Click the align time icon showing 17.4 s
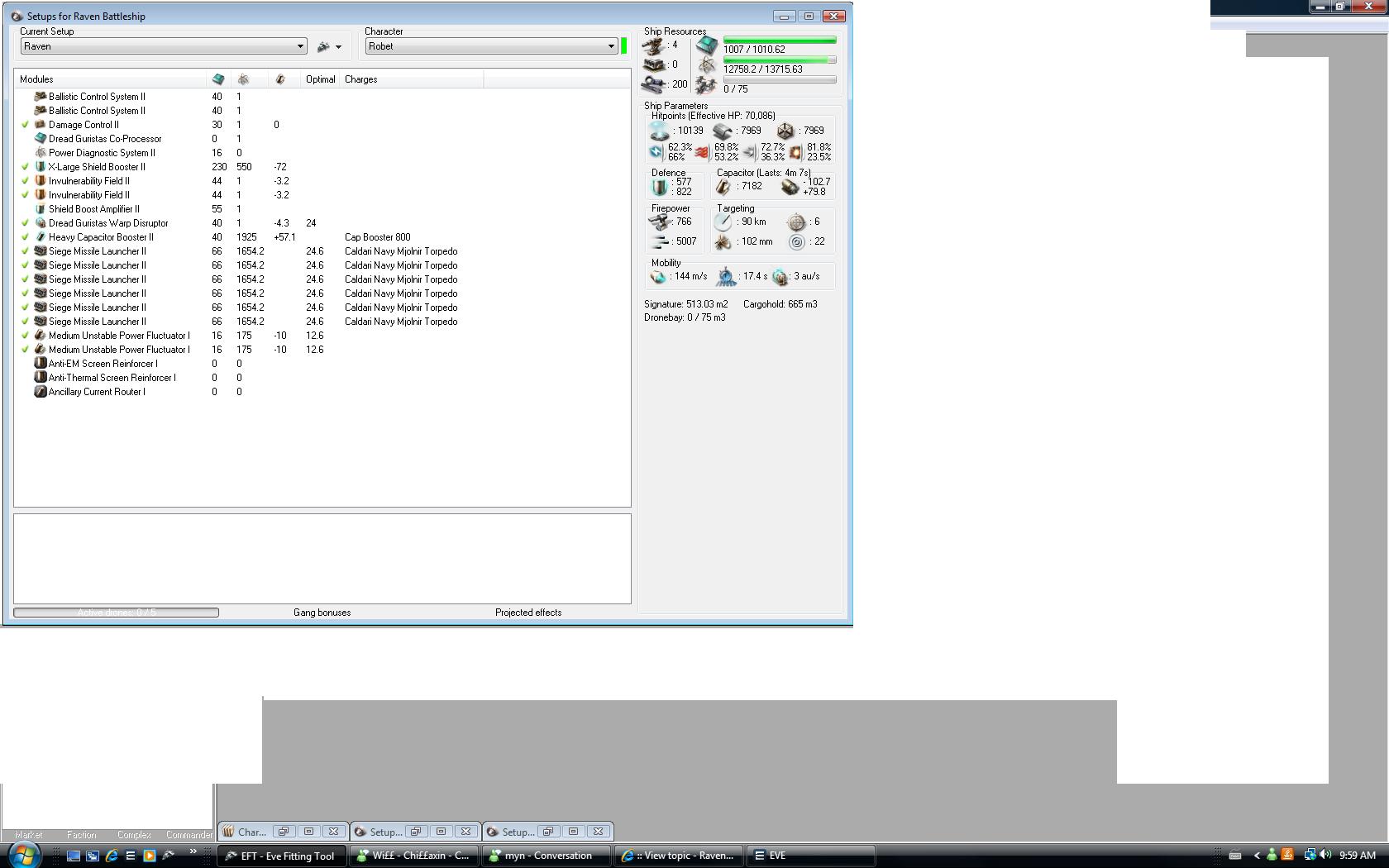This screenshot has height=868, width=1389. pos(726,277)
